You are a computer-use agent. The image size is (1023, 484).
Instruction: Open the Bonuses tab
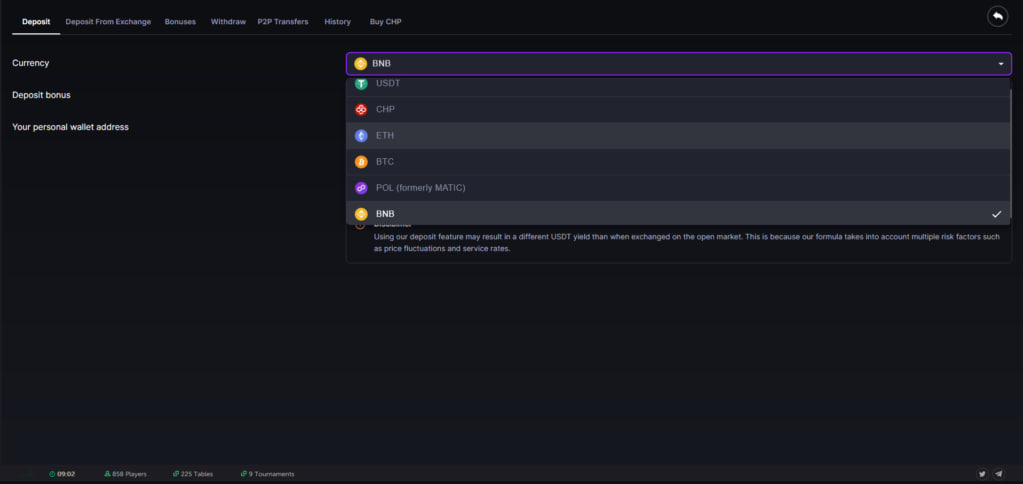(180, 22)
